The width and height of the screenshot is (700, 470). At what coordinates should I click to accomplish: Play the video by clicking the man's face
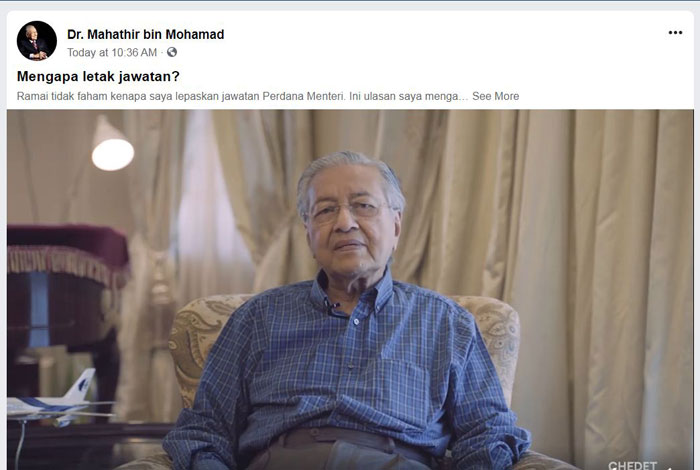[x=350, y=219]
